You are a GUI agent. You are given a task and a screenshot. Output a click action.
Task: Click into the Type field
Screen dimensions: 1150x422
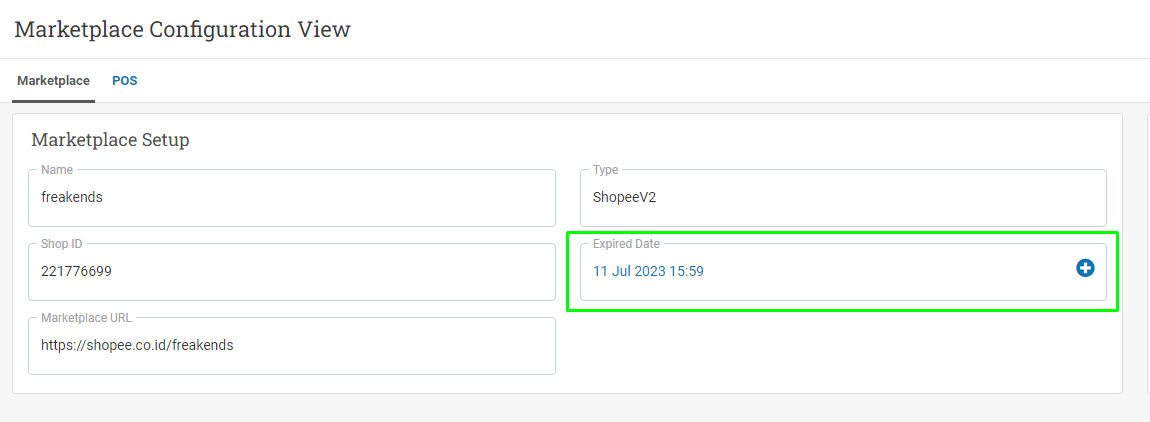(x=843, y=198)
